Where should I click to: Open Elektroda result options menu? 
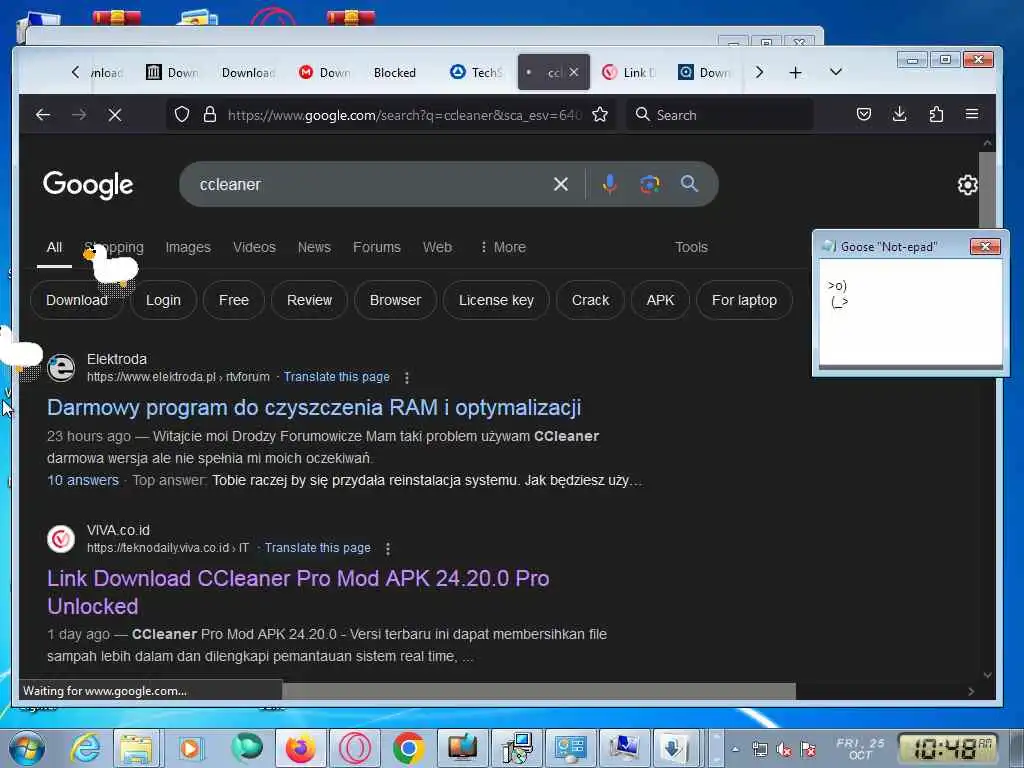point(407,377)
